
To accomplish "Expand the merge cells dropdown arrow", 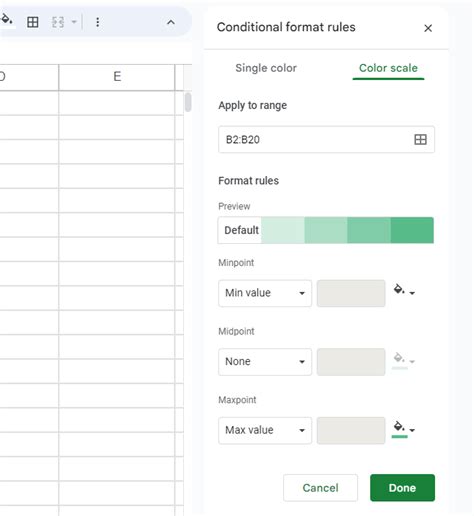I will 74,22.
